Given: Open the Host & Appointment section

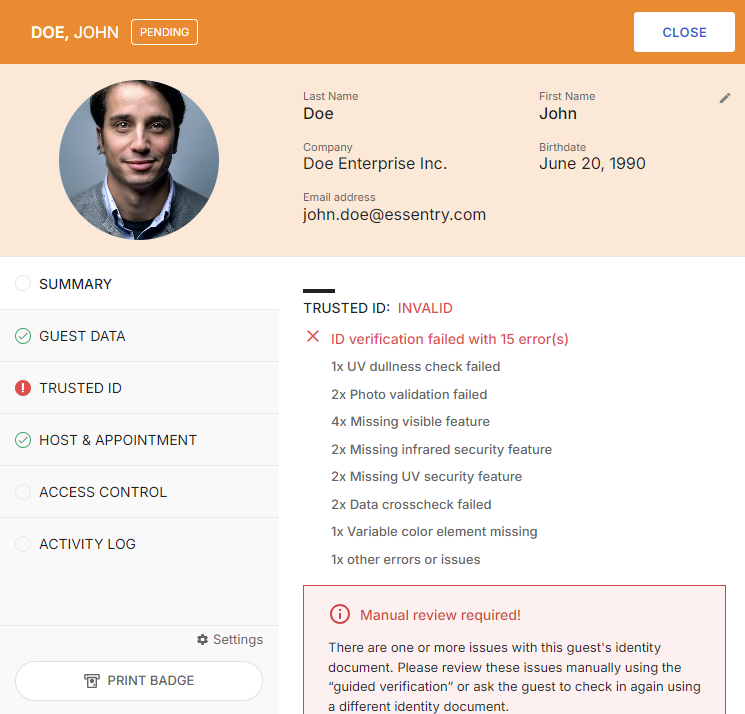Looking at the screenshot, I should [139, 440].
